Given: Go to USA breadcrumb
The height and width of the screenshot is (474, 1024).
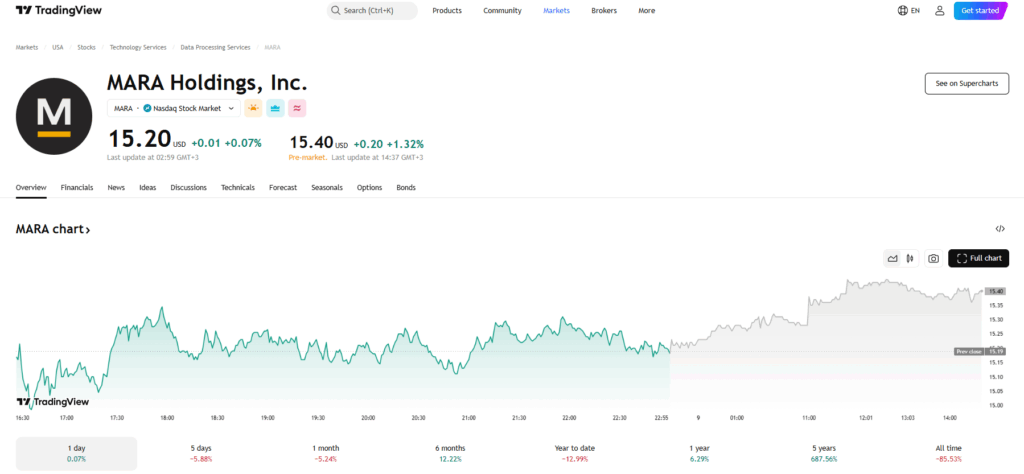Looking at the screenshot, I should pyautogui.click(x=58, y=48).
